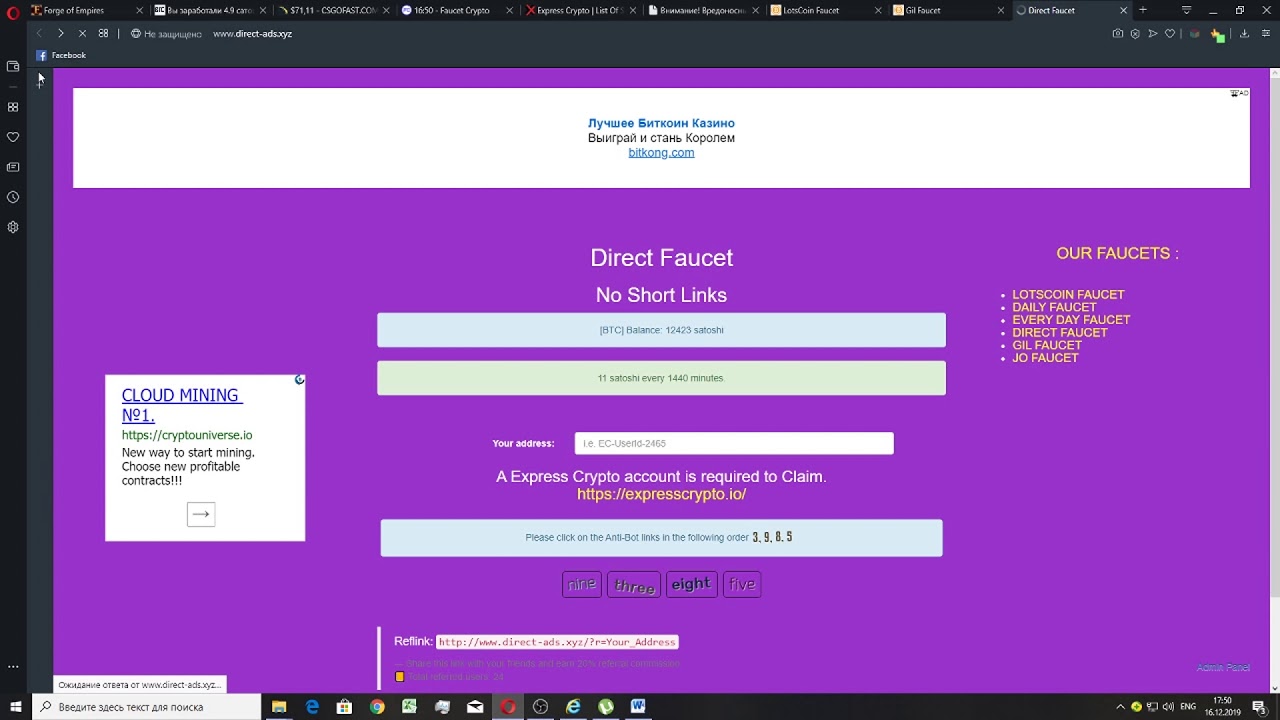This screenshot has height=720, width=1280.
Task: Open Speed Dial start page grid icon
Action: click(x=103, y=33)
